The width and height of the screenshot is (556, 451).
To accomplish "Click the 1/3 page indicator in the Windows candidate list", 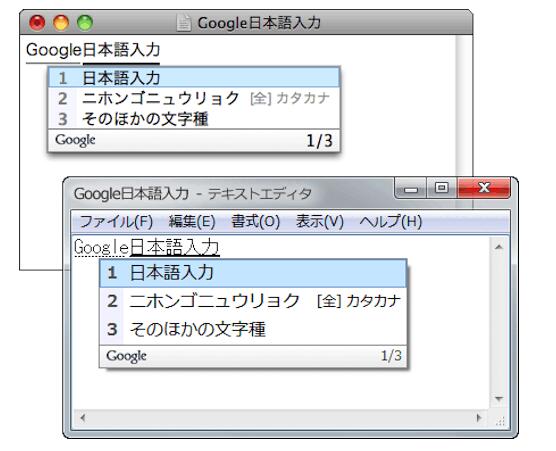I will (x=391, y=356).
